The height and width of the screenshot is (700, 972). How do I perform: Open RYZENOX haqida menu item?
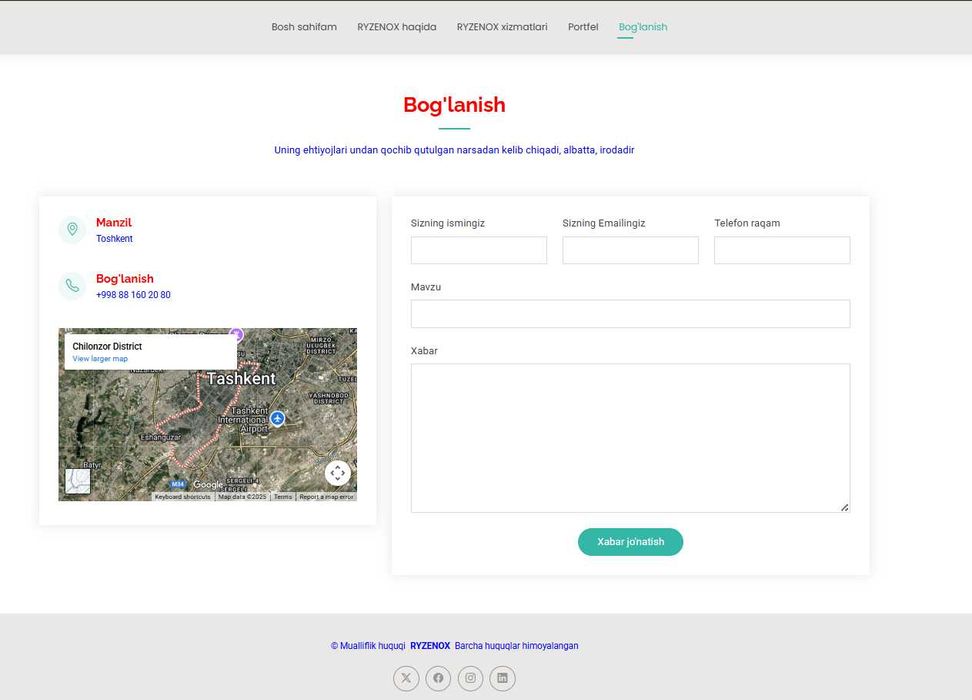point(397,27)
